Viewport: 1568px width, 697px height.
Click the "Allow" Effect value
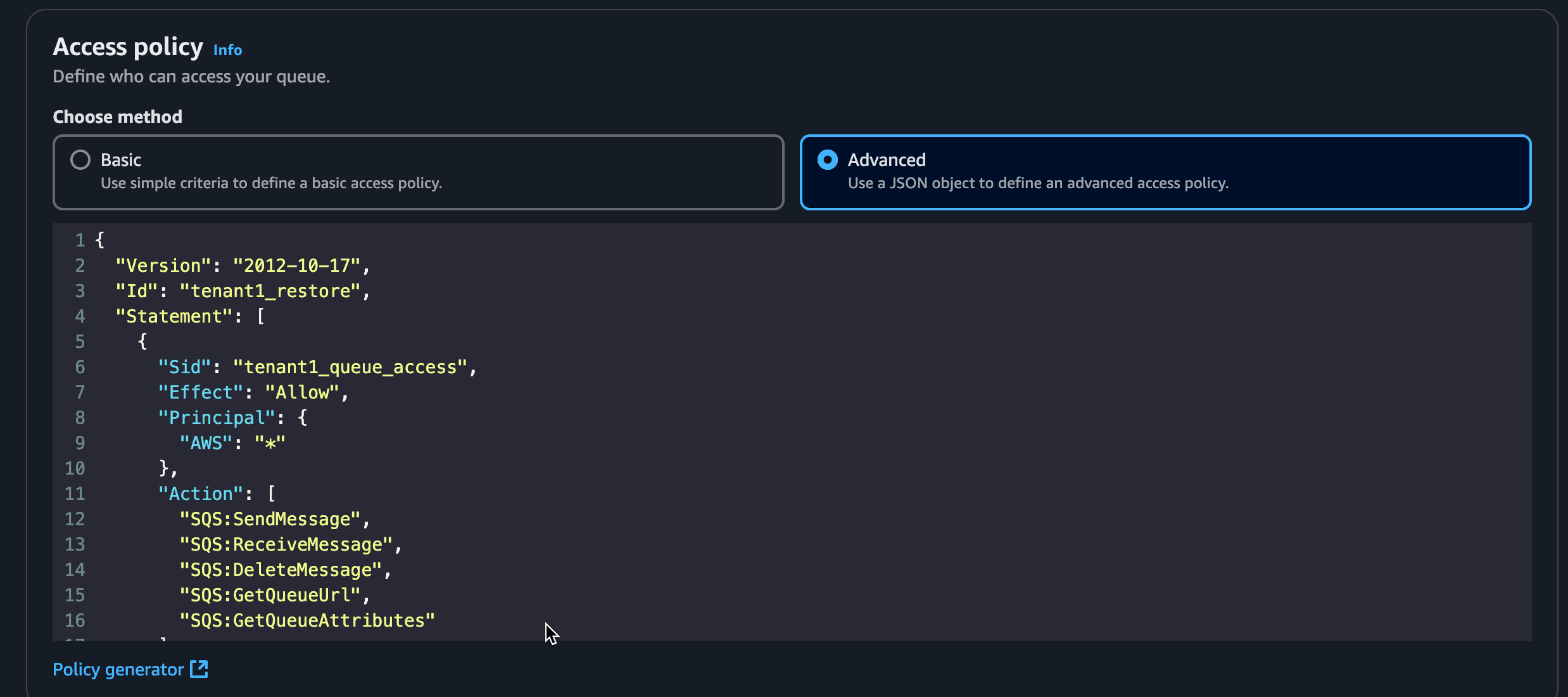[302, 392]
